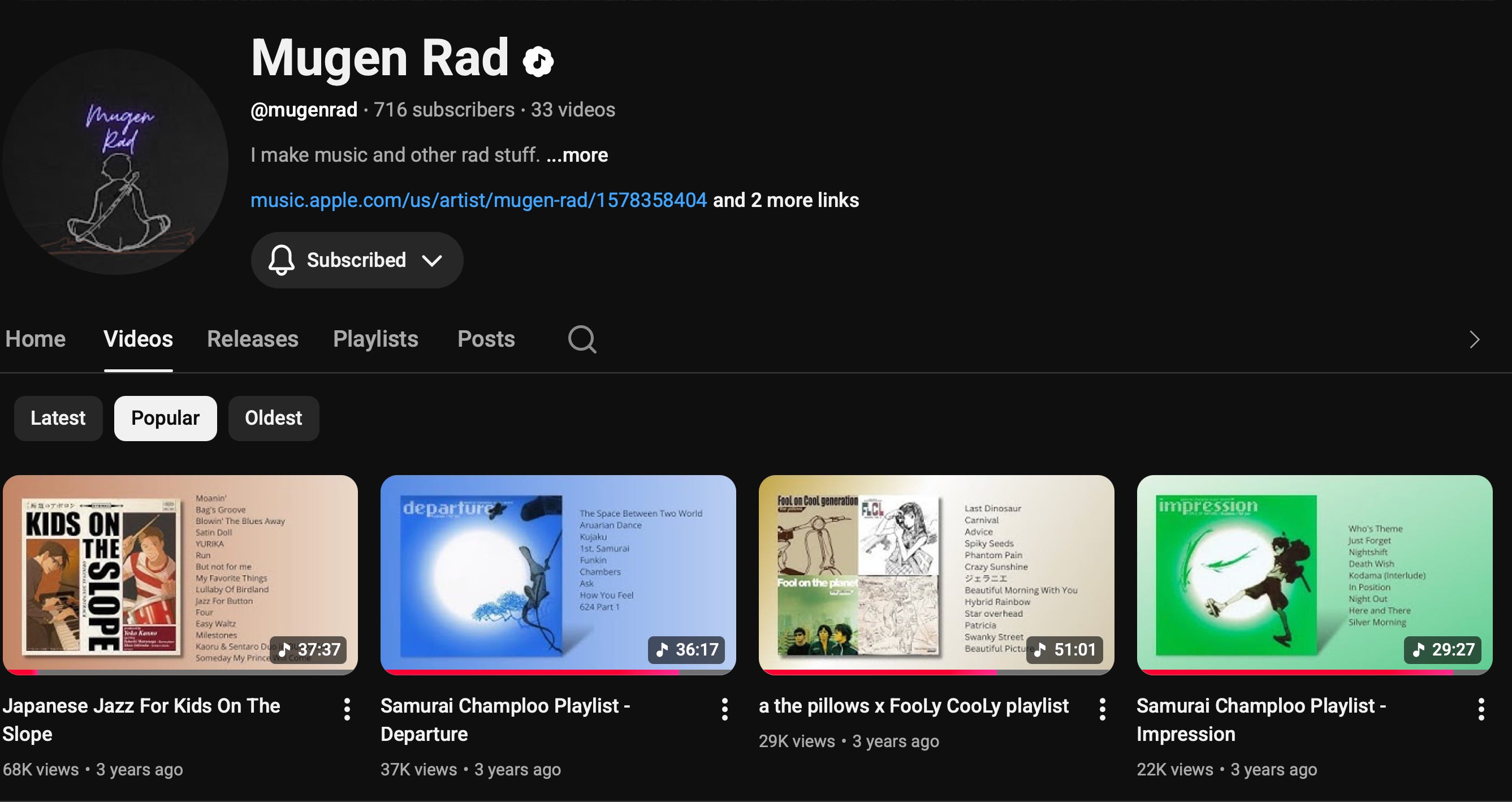Image resolution: width=1512 pixels, height=802 pixels.
Task: Play the Kids On The Slope thumbnail
Action: pyautogui.click(x=180, y=575)
